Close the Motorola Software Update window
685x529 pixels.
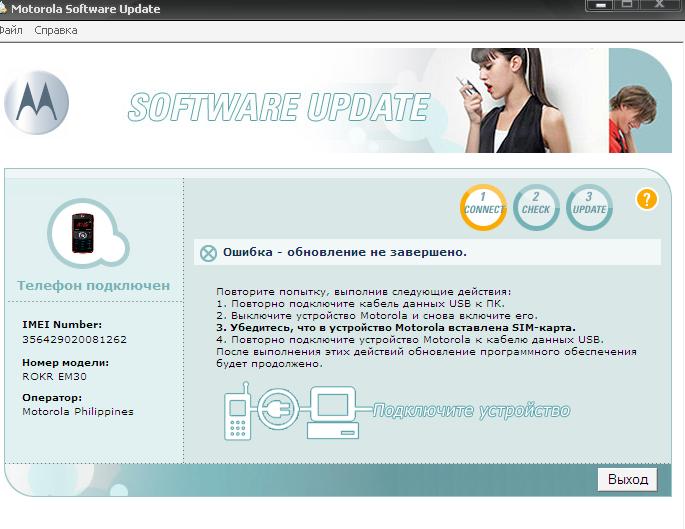click(660, 5)
